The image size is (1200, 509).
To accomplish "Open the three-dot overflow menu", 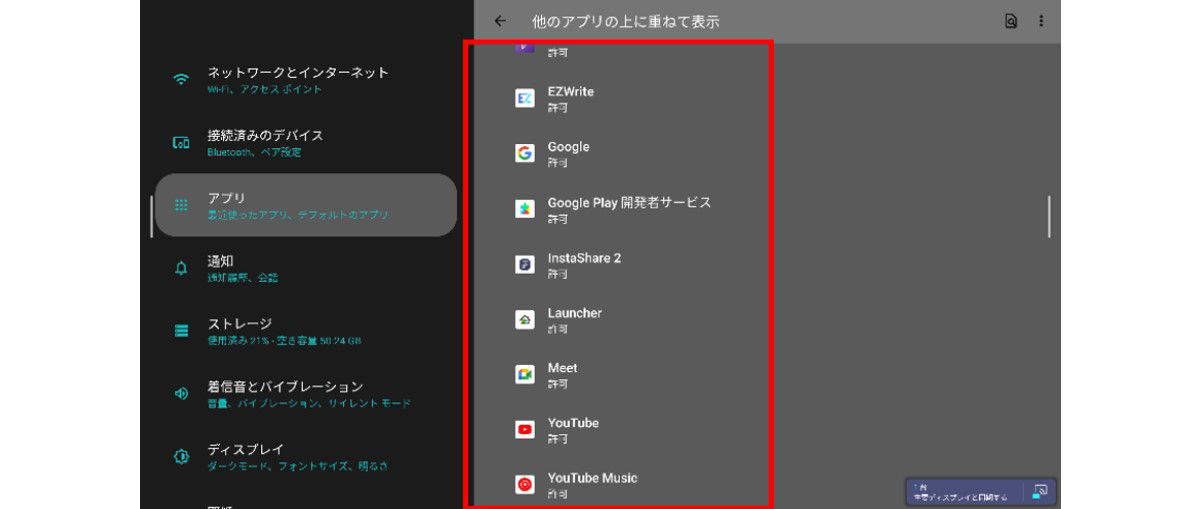I will click(x=1041, y=21).
